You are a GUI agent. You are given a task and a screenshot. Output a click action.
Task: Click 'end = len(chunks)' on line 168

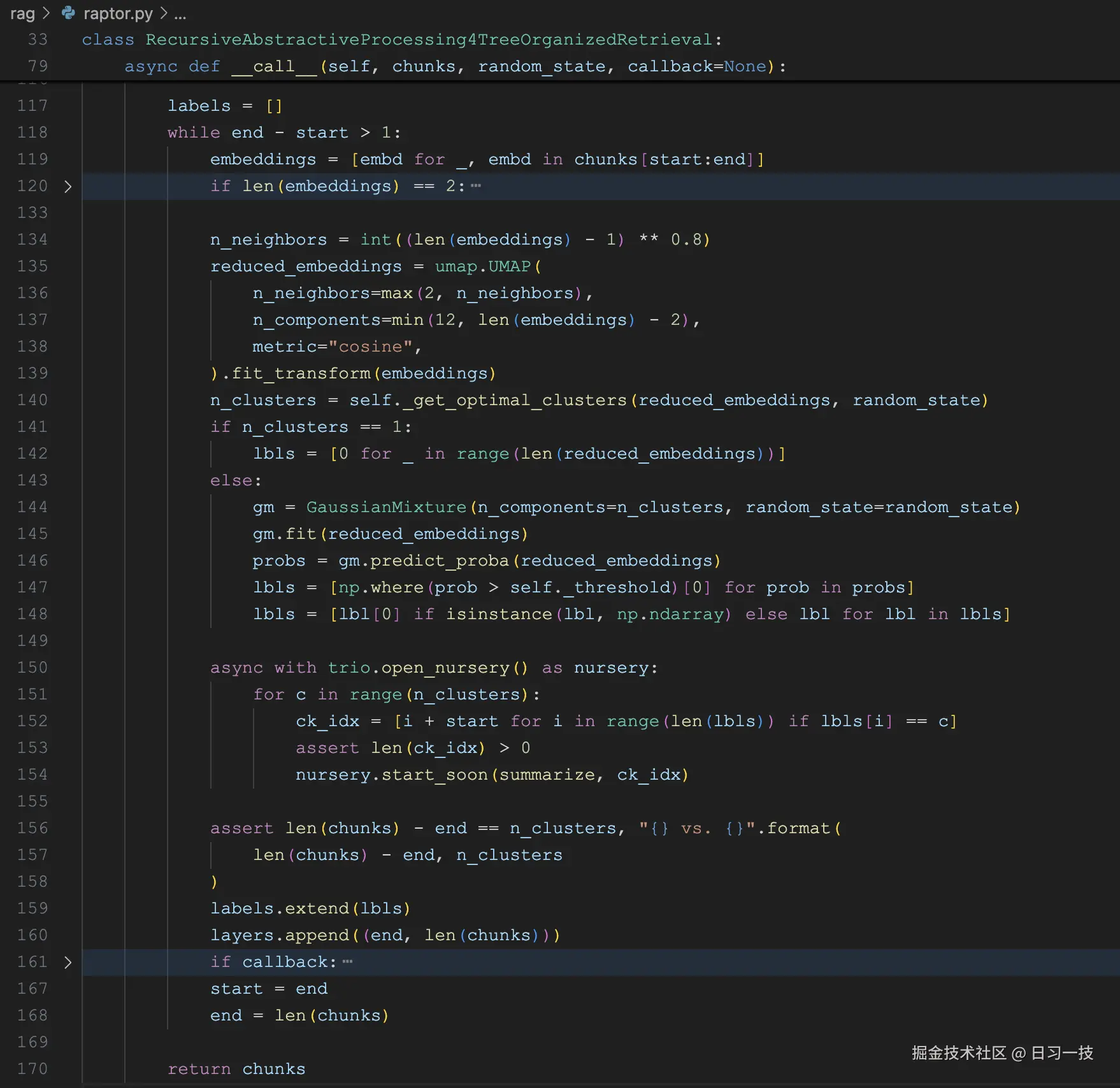pyautogui.click(x=299, y=1015)
